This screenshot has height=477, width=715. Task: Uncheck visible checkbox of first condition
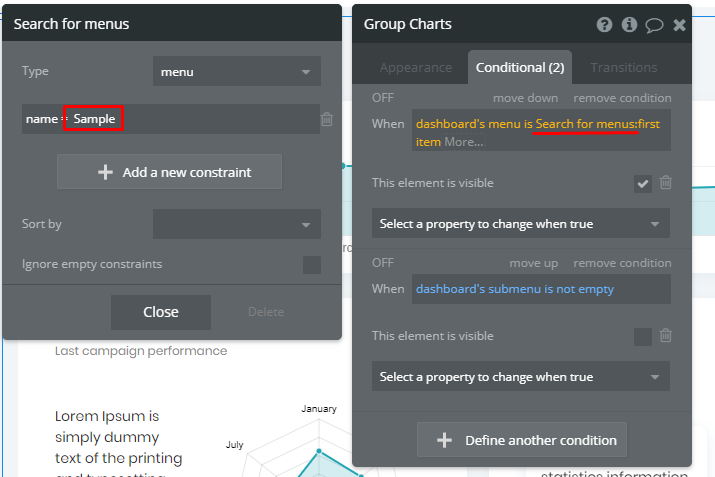[x=643, y=184]
